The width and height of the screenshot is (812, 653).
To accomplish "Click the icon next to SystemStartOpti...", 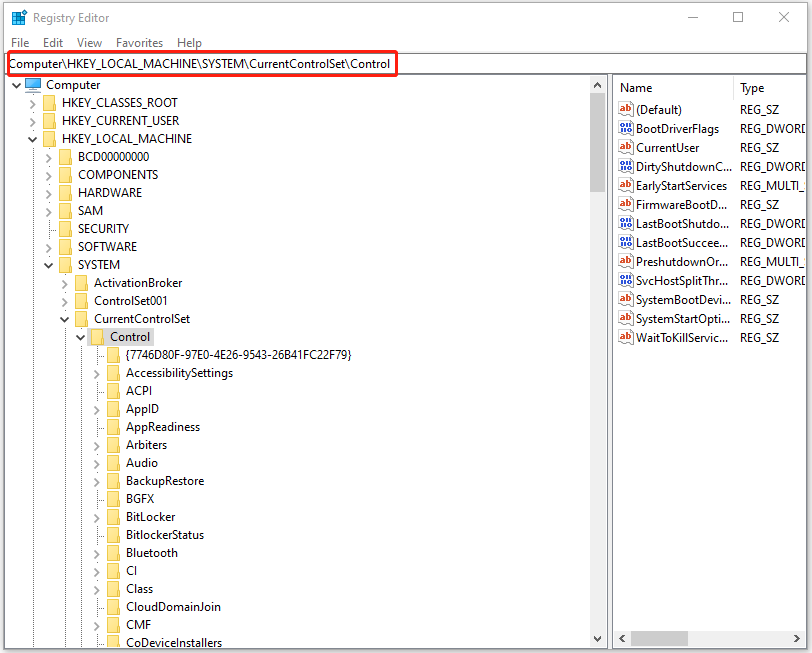I will 626,318.
